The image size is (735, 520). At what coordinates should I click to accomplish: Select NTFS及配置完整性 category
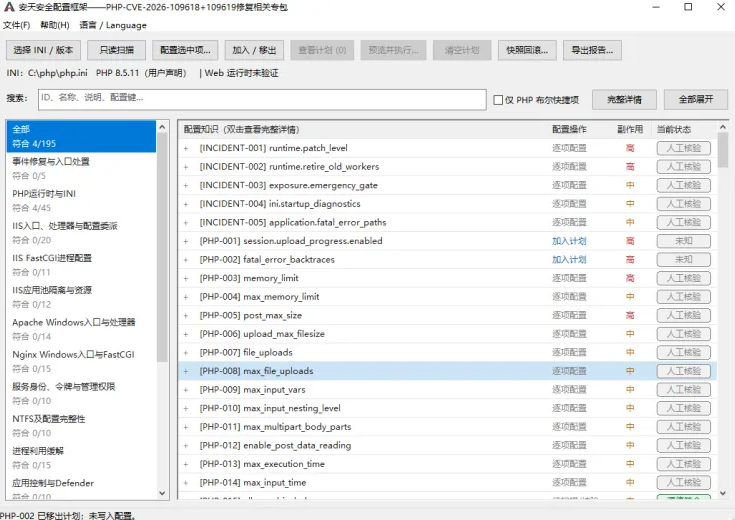pyautogui.click(x=81, y=426)
